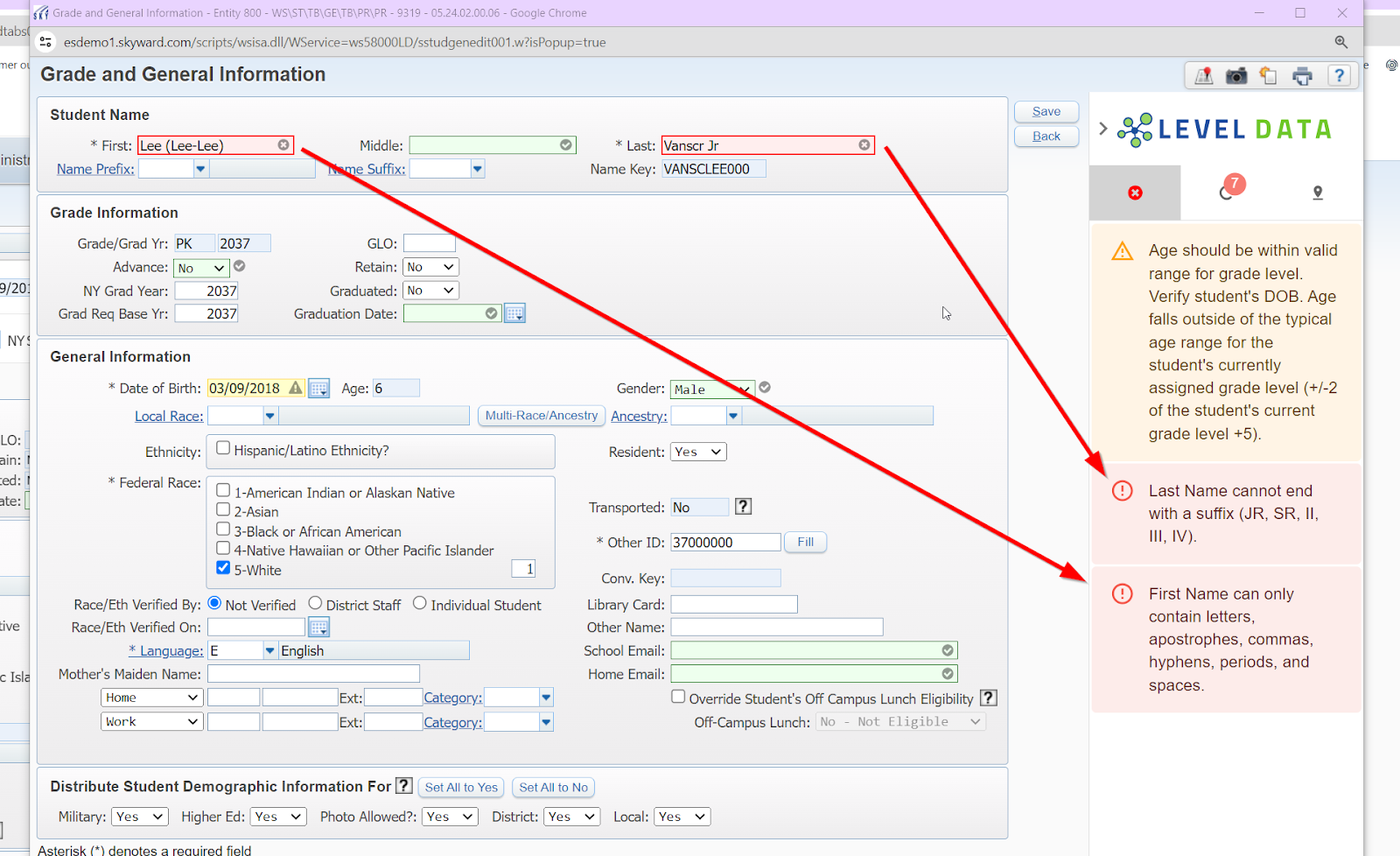Click the Mother's Maiden Name field
The height and width of the screenshot is (856, 1400).
tap(313, 674)
